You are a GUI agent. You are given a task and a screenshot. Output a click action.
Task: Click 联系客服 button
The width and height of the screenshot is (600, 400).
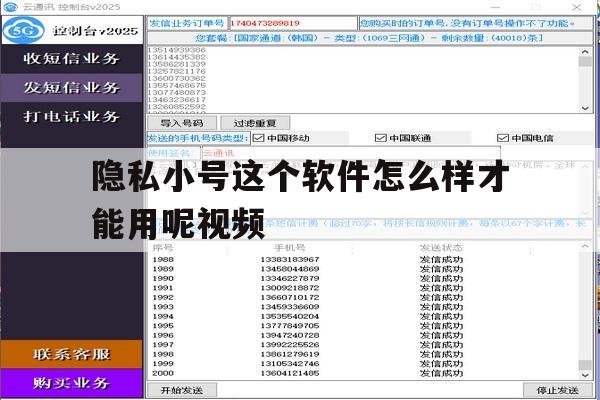(72, 354)
